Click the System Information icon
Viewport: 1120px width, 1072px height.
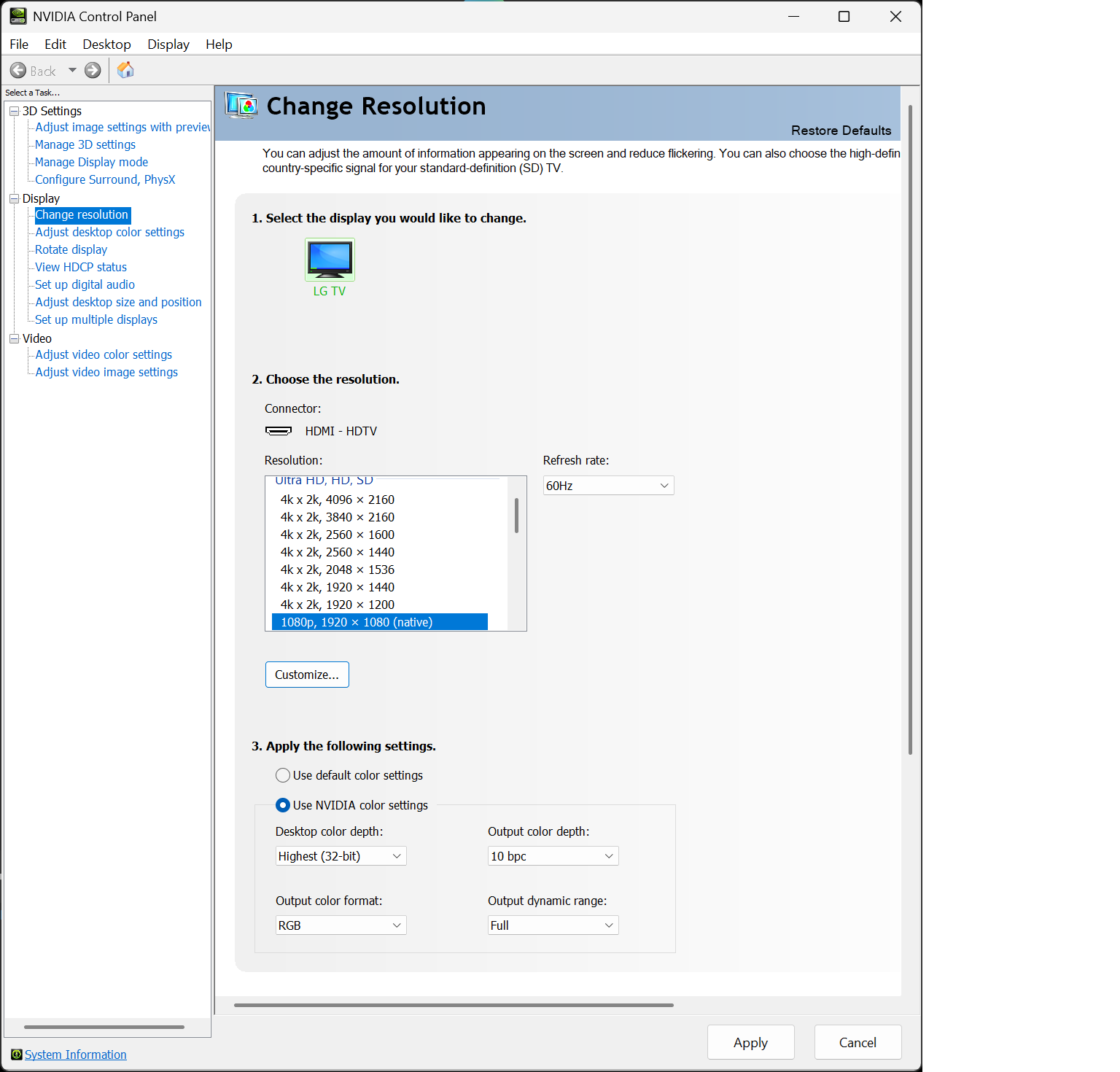pos(16,1054)
